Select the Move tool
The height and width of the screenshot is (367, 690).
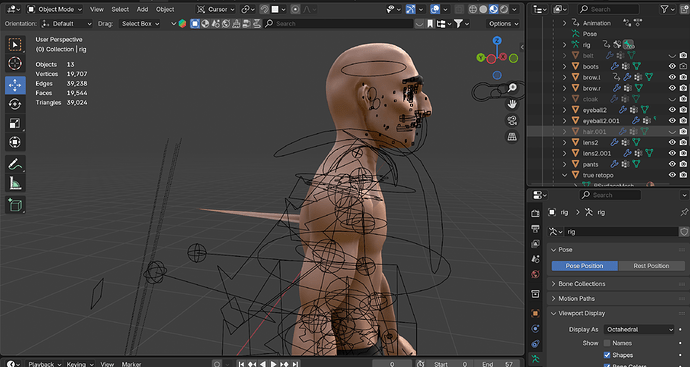(15, 85)
